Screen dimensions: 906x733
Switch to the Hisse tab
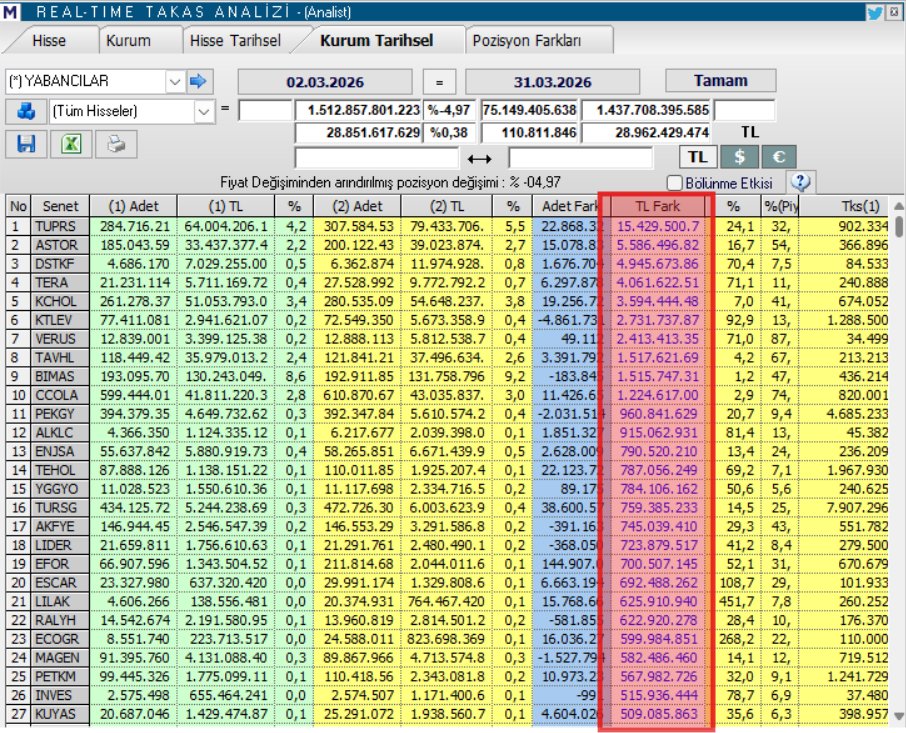49,40
